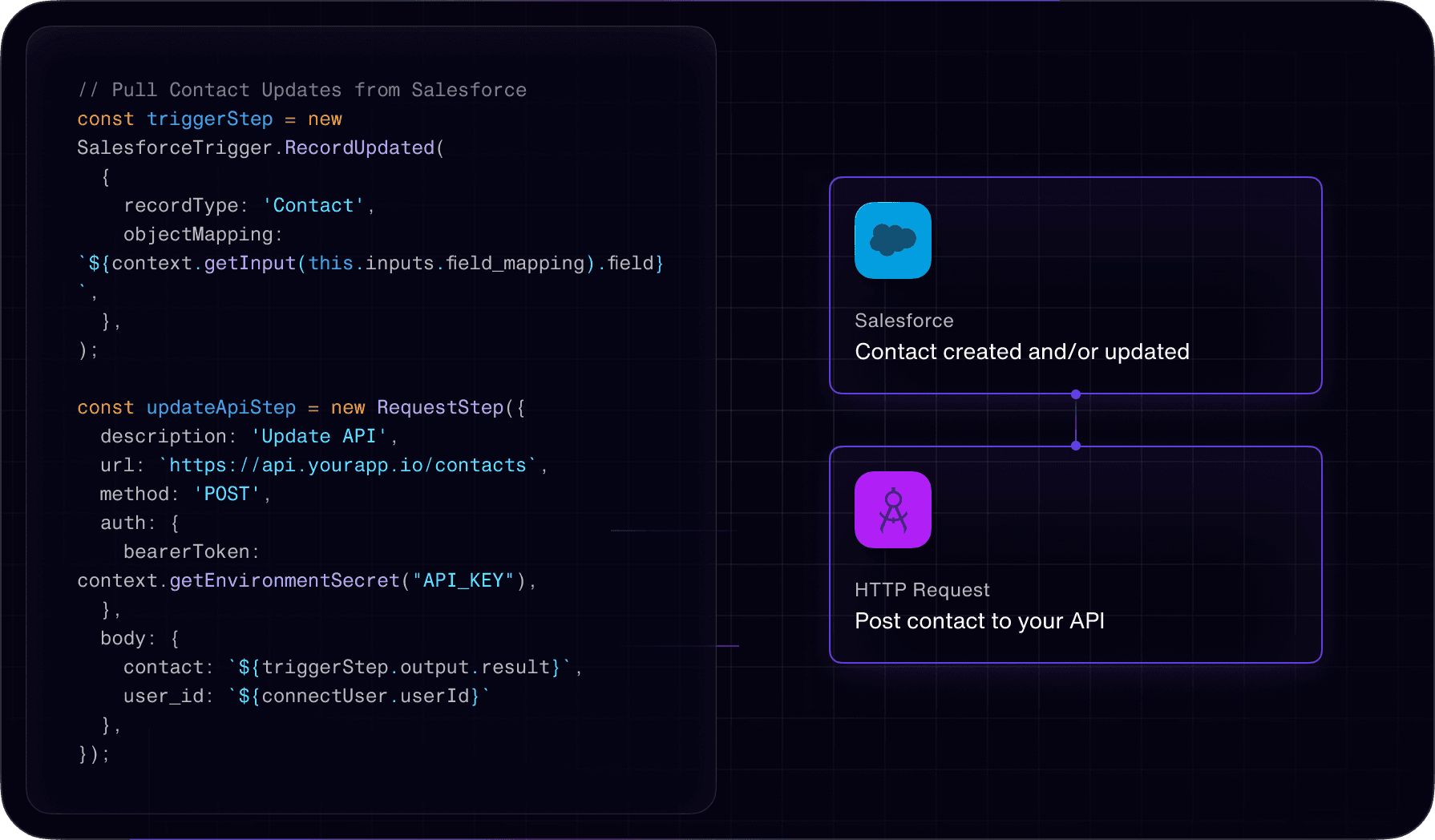Image resolution: width=1435 pixels, height=840 pixels.
Task: Click the https://api.yourapp.io/contacts URL
Action: 346,465
